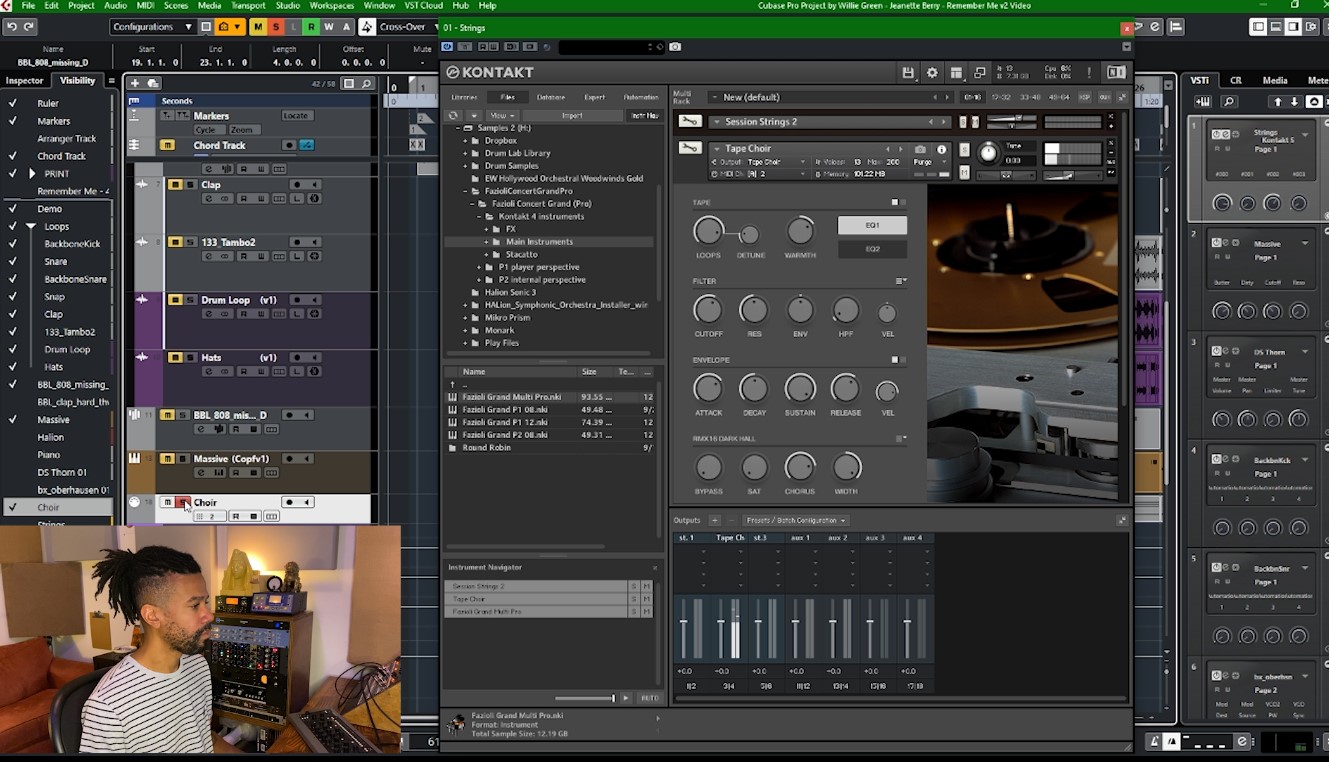
Task: Click the up arrow icon in VSTi panel
Action: click(1277, 102)
